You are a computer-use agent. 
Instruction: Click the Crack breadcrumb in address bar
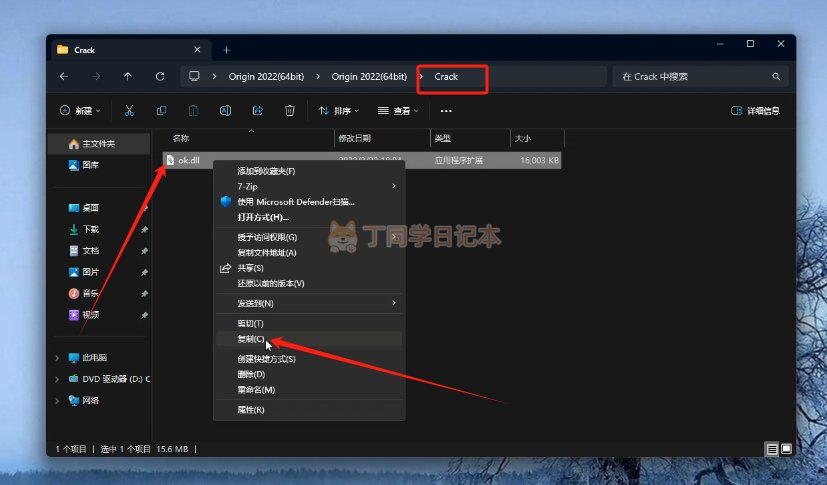point(446,76)
